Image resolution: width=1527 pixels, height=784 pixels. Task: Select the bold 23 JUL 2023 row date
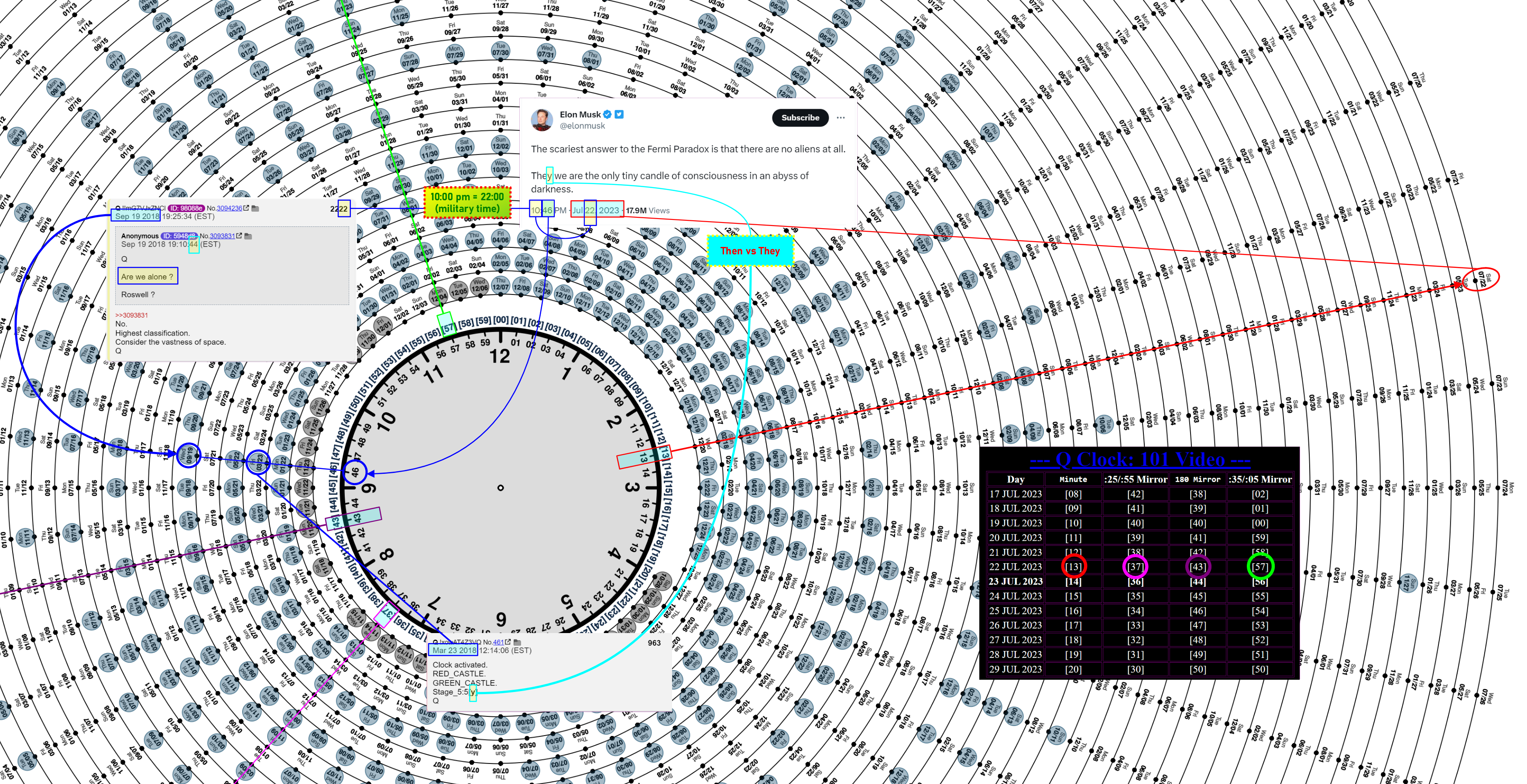1016,581
